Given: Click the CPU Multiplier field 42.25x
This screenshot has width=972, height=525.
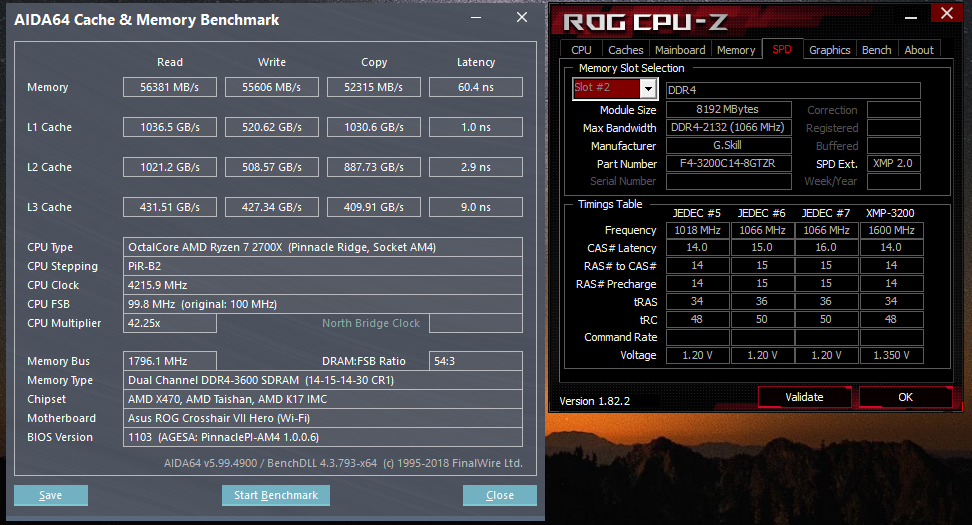Looking at the screenshot, I should point(170,323).
